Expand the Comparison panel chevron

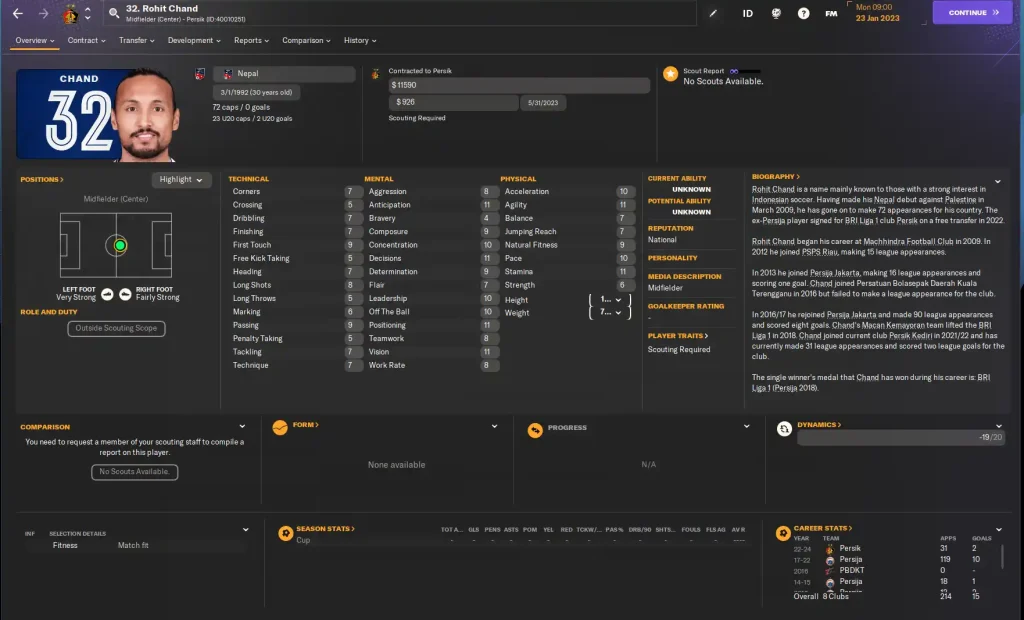point(242,427)
